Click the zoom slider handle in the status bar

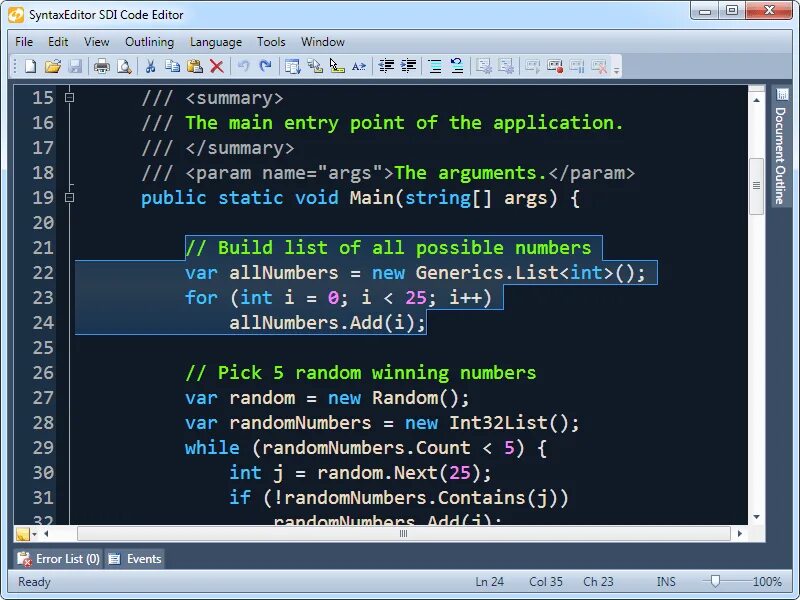tap(715, 581)
